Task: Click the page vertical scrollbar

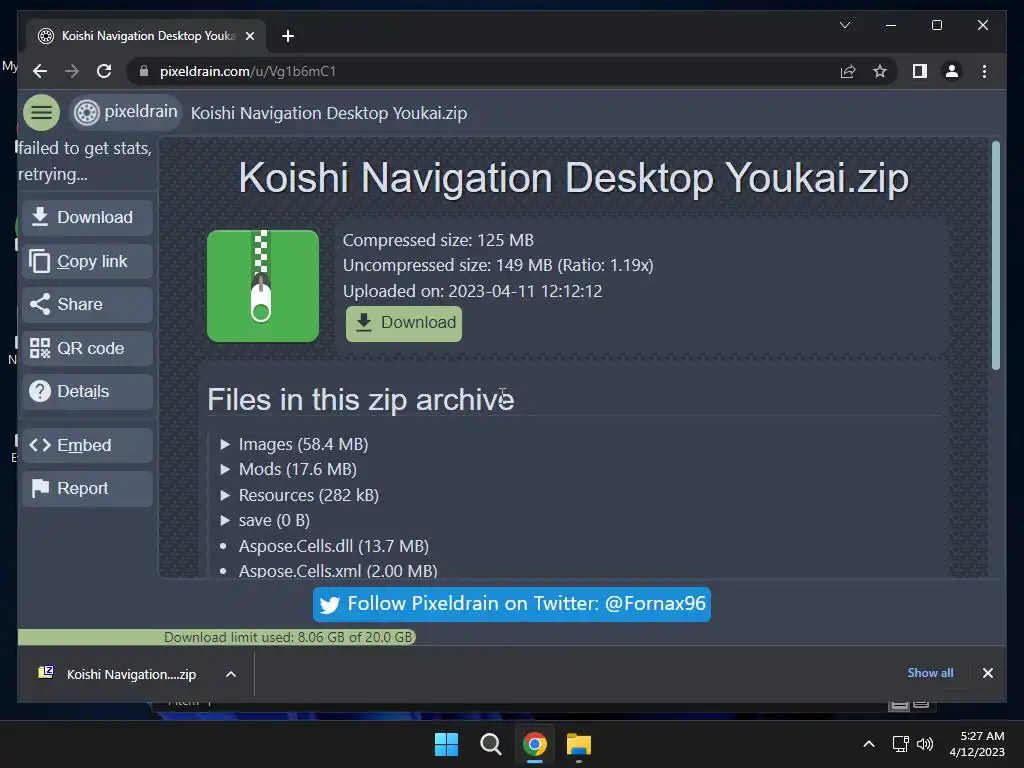Action: point(995,256)
